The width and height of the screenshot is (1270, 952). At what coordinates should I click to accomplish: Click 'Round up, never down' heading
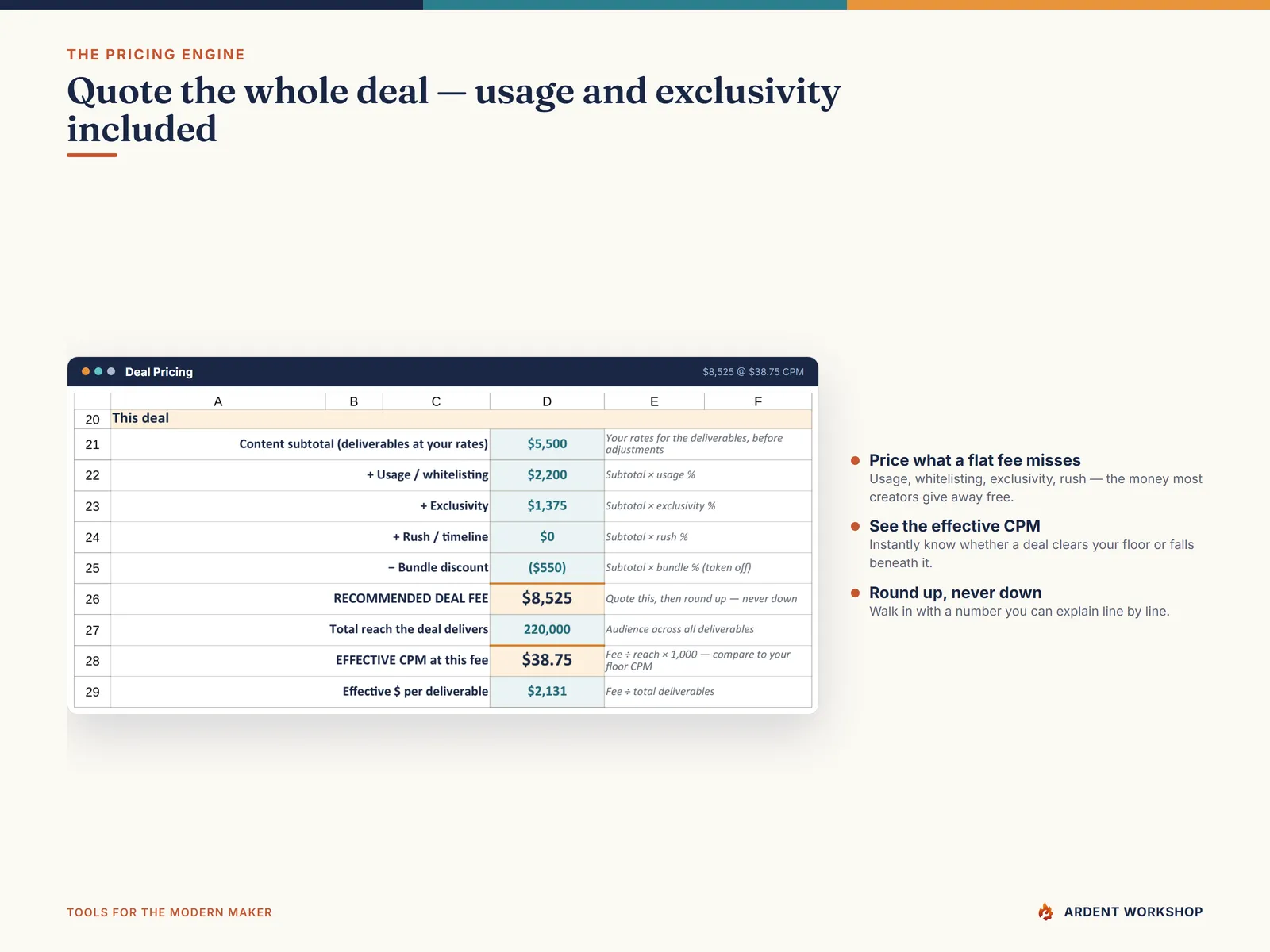click(956, 593)
